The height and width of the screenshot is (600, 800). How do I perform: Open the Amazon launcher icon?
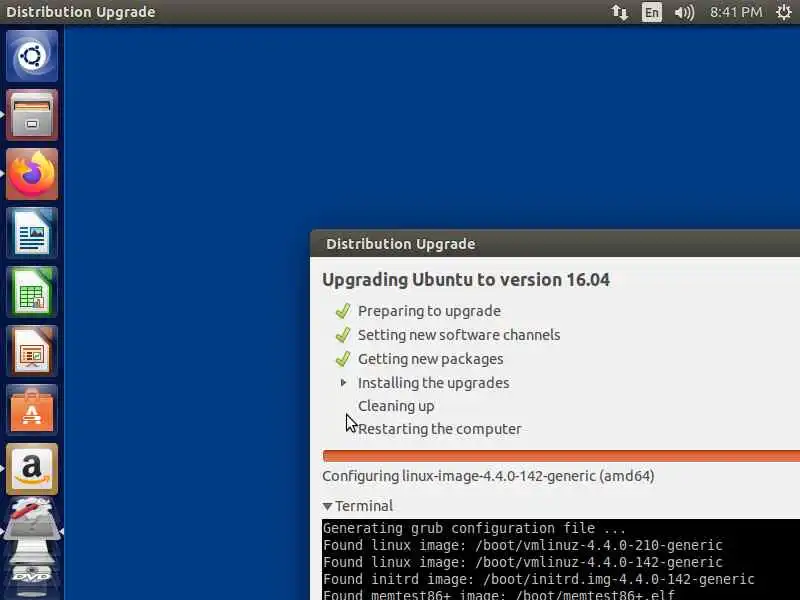[x=32, y=469]
